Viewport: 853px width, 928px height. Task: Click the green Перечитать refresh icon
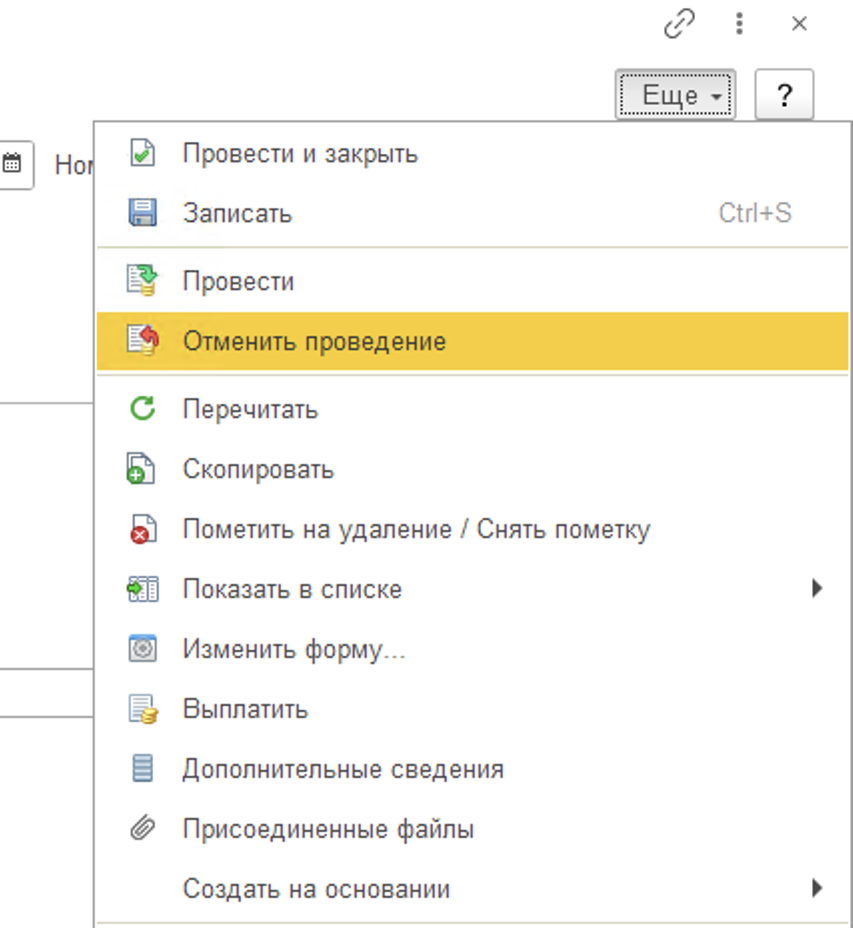[143, 408]
